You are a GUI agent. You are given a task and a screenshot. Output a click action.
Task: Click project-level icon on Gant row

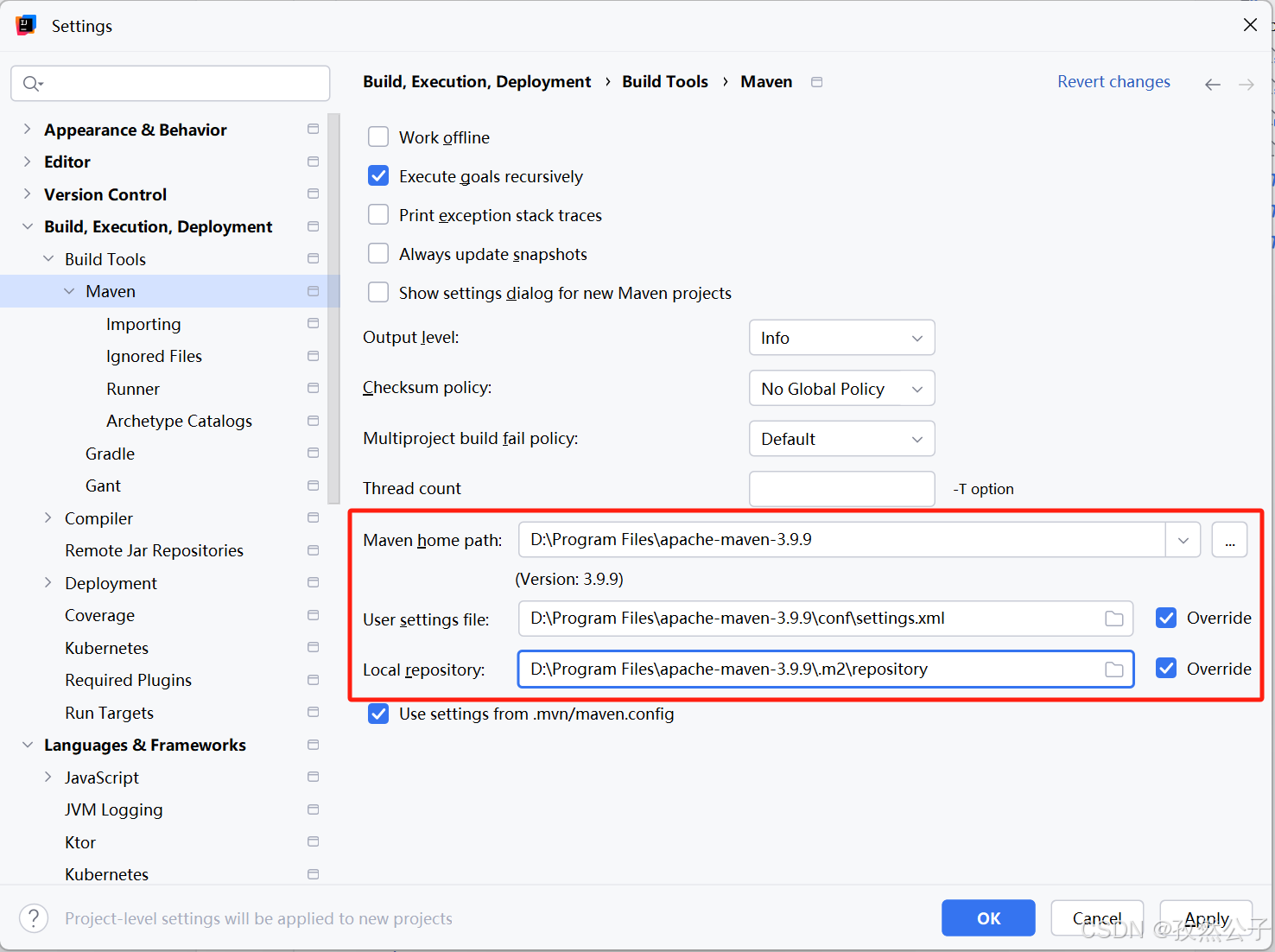pos(313,486)
